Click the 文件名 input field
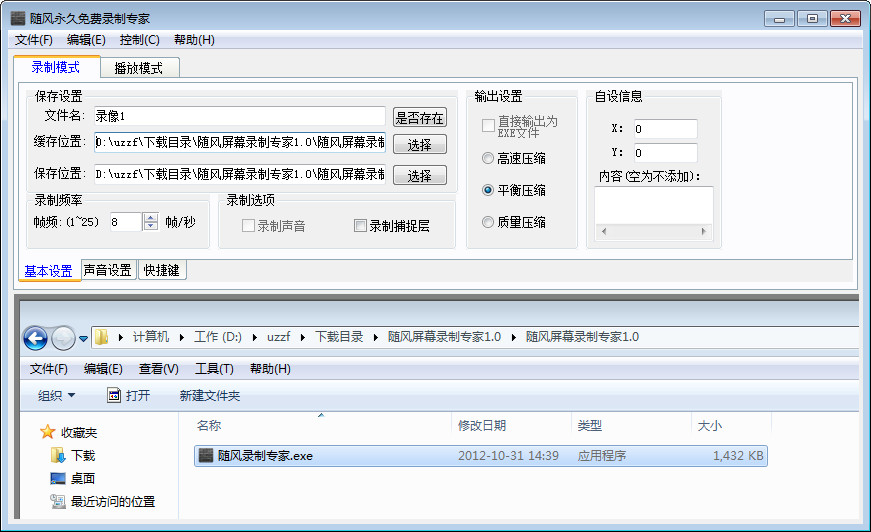The height and width of the screenshot is (532, 871). (x=239, y=116)
